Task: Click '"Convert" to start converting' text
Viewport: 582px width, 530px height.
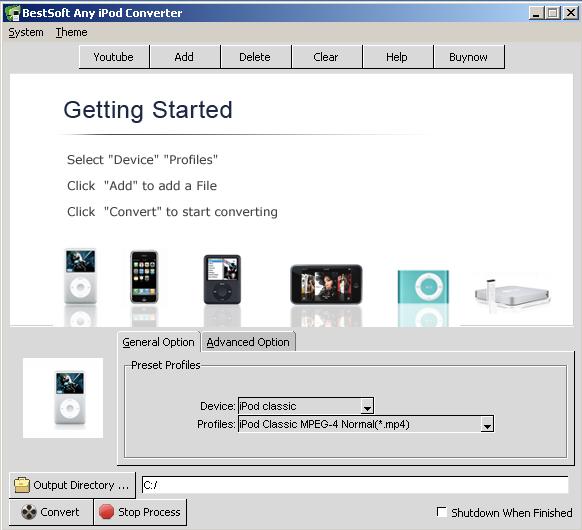Action: click(x=191, y=212)
